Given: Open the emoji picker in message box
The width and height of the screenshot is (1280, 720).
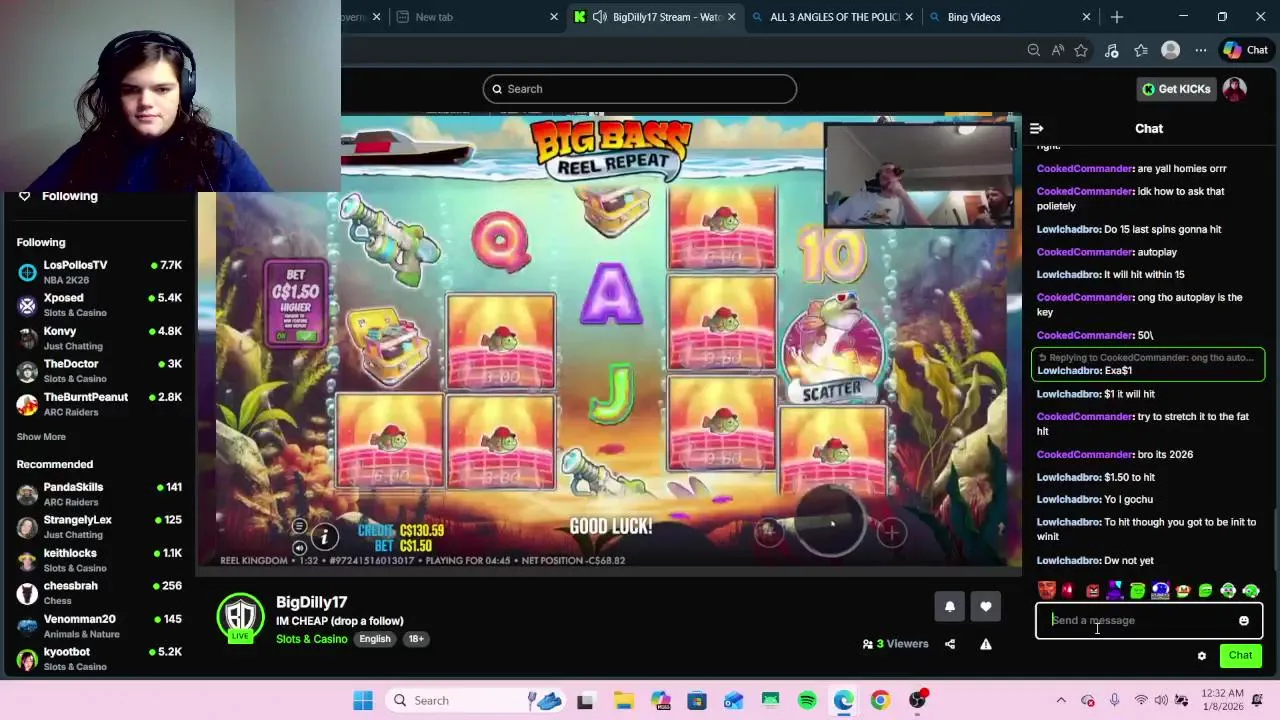Looking at the screenshot, I should [1244, 621].
